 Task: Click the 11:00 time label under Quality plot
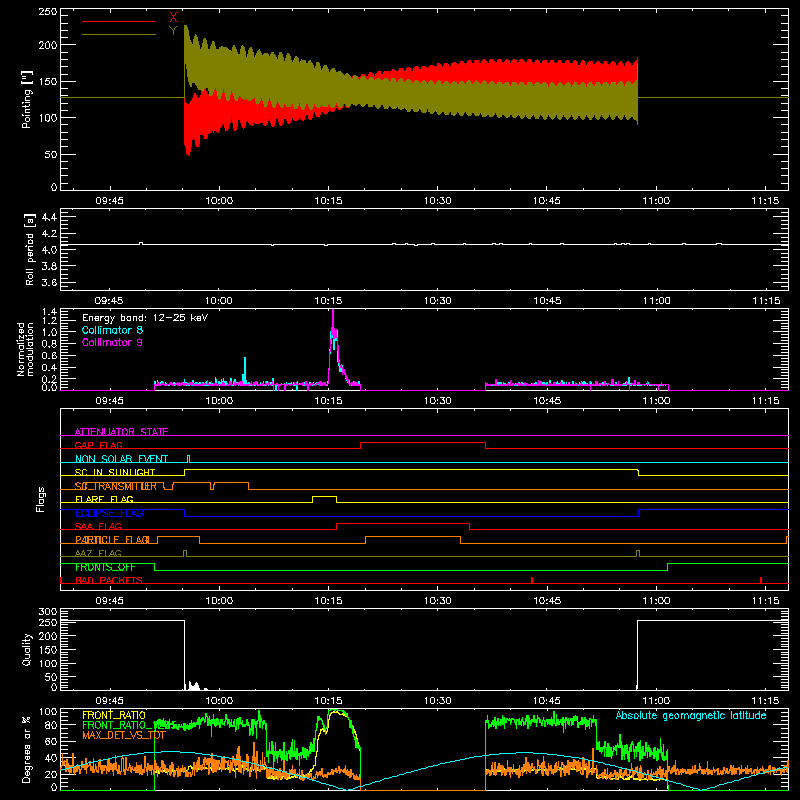point(656,701)
